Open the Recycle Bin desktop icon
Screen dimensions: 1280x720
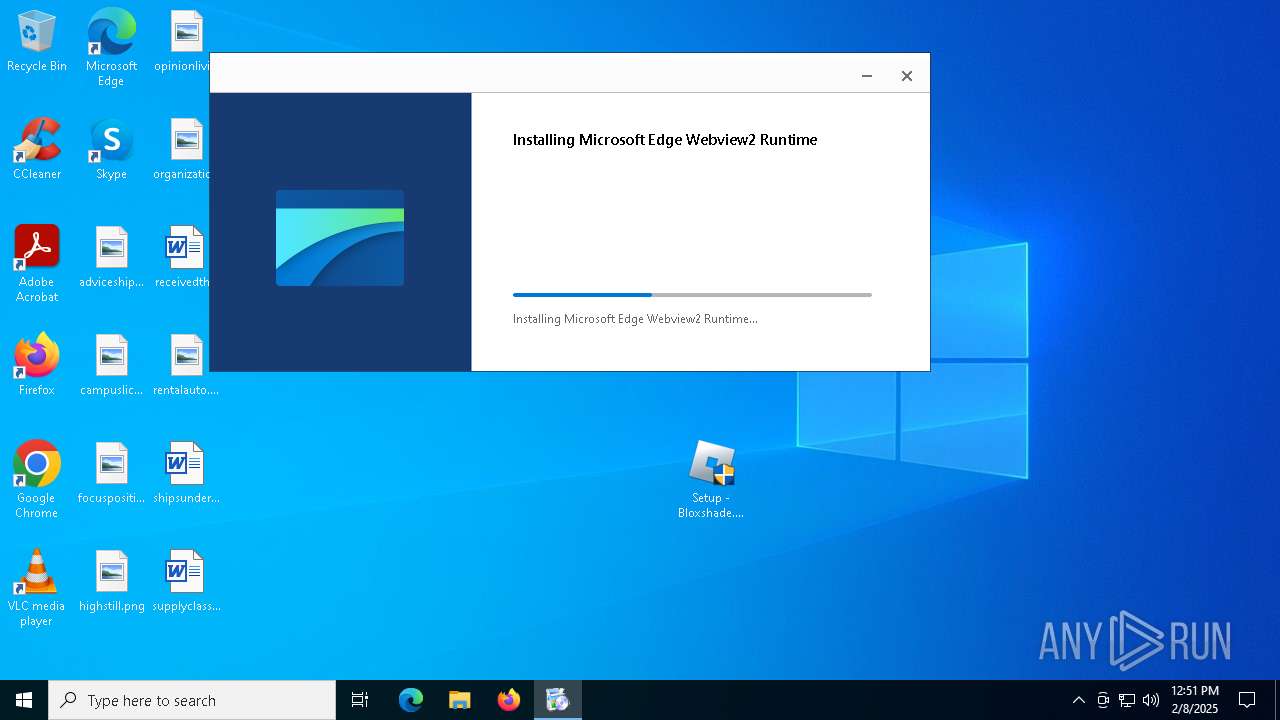click(37, 42)
